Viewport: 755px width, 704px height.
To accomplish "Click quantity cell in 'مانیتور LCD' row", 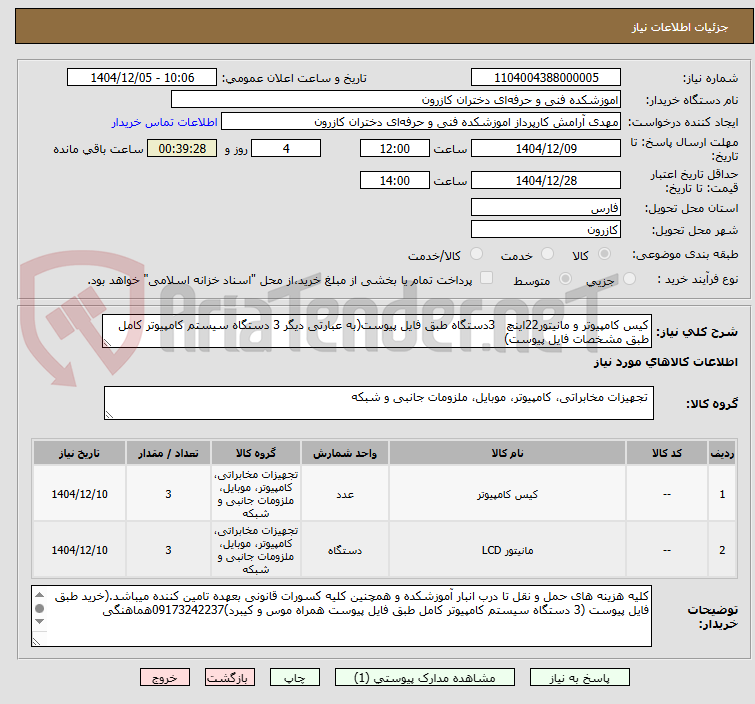I will [168, 550].
